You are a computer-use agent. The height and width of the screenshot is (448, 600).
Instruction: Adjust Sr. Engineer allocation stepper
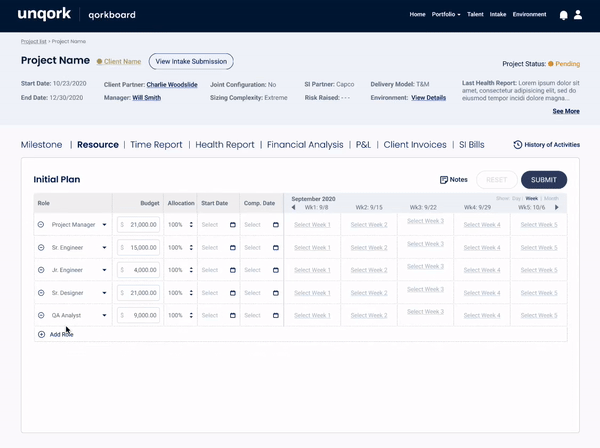[x=191, y=248]
